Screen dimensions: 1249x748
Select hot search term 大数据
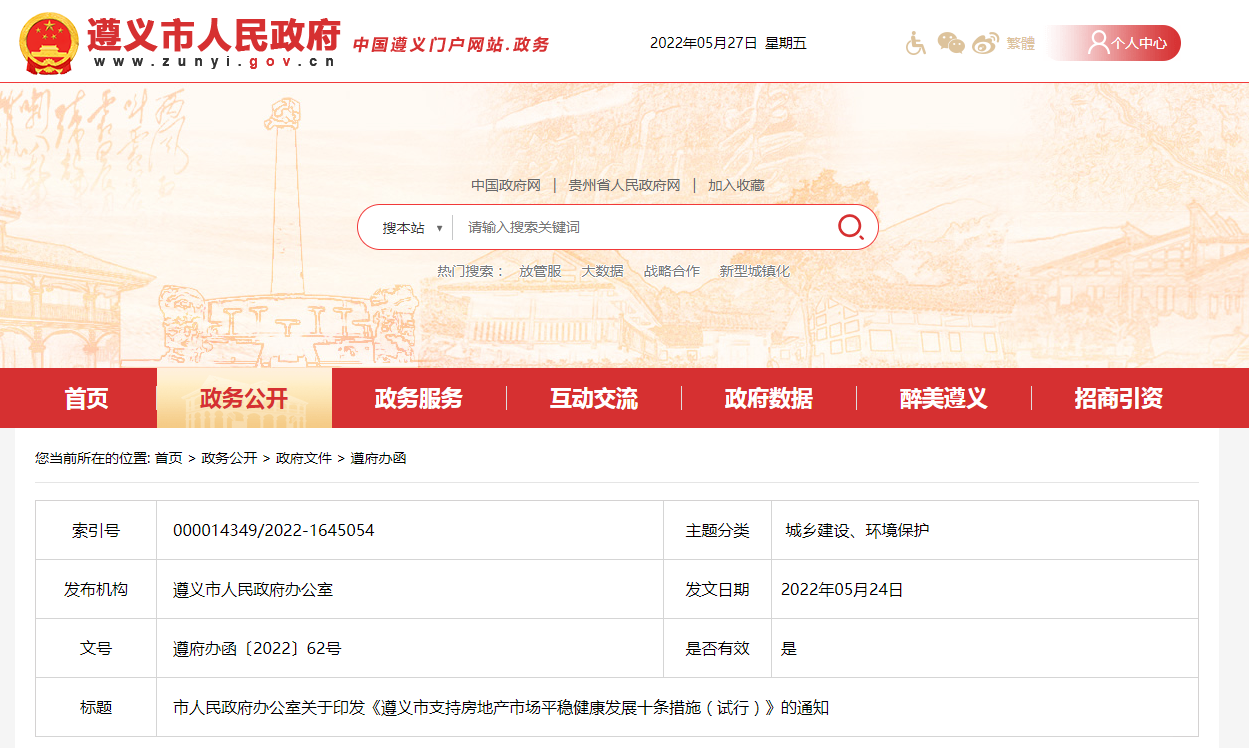tap(602, 271)
